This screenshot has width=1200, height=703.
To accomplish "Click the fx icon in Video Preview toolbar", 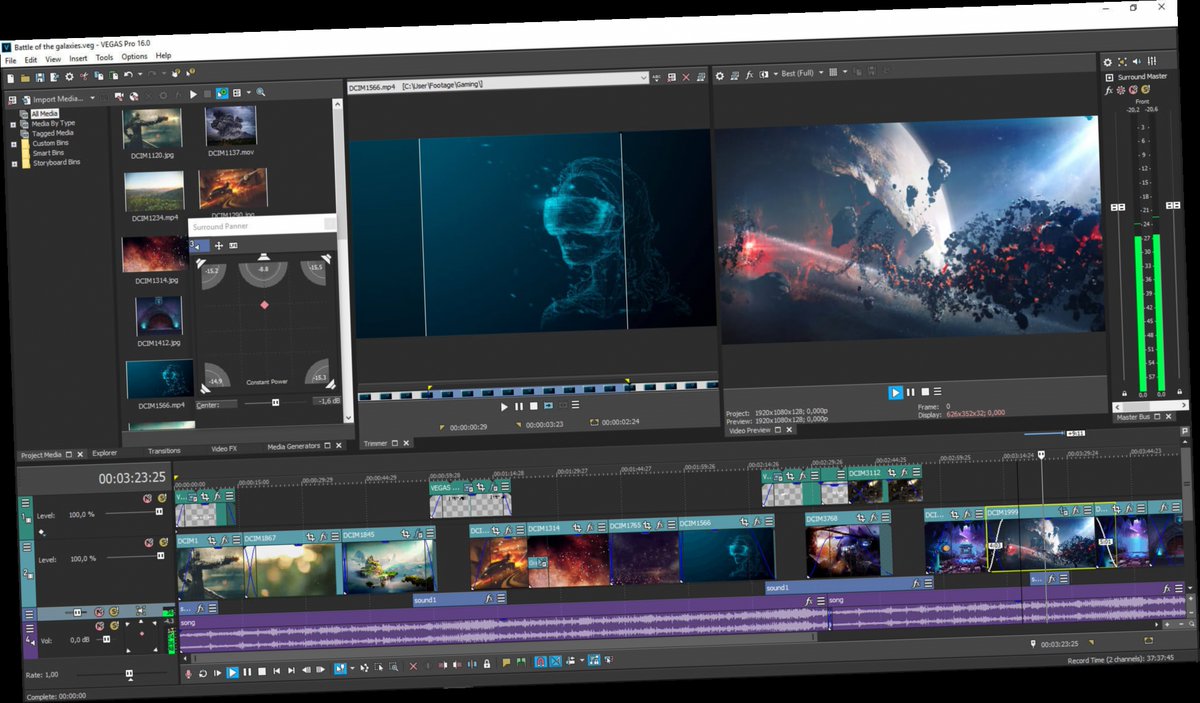I will [x=750, y=75].
